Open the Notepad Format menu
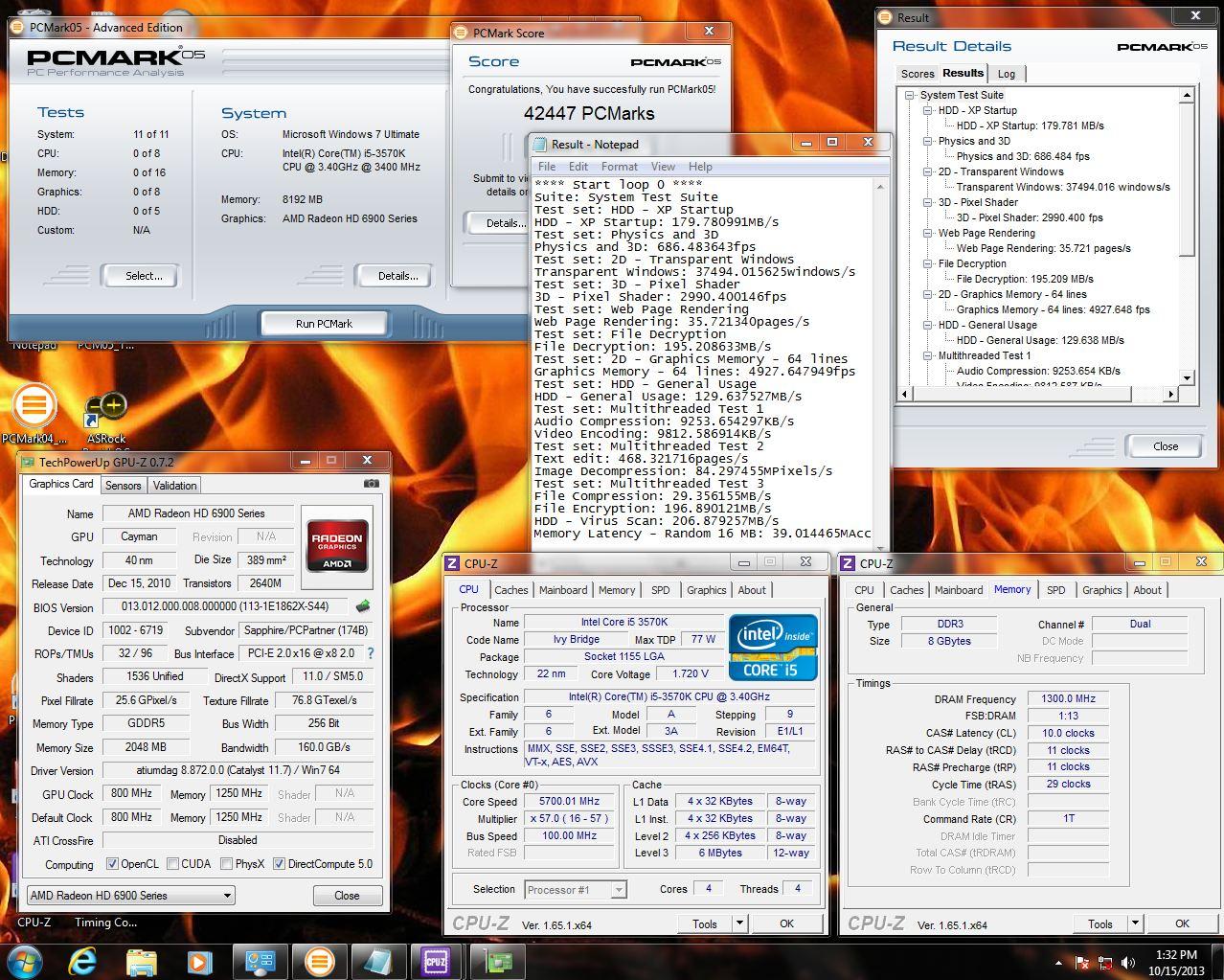The height and width of the screenshot is (980, 1224). [x=619, y=167]
